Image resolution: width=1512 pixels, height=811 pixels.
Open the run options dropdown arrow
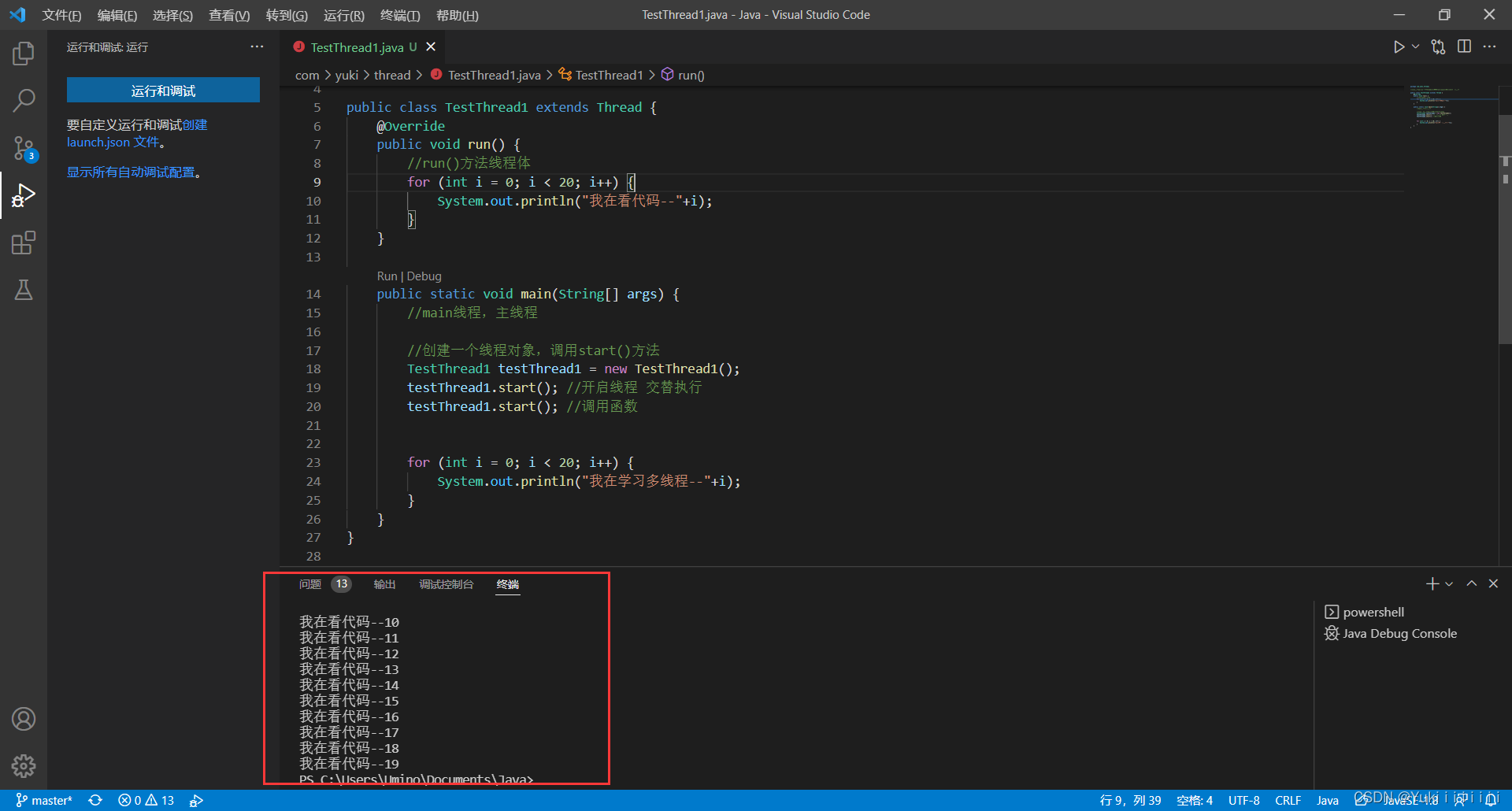1416,47
